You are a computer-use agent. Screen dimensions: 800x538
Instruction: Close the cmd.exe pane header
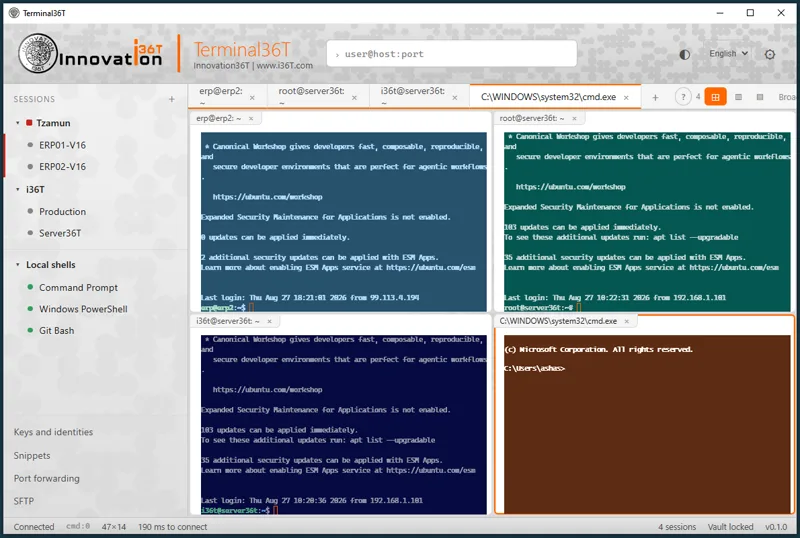627,321
